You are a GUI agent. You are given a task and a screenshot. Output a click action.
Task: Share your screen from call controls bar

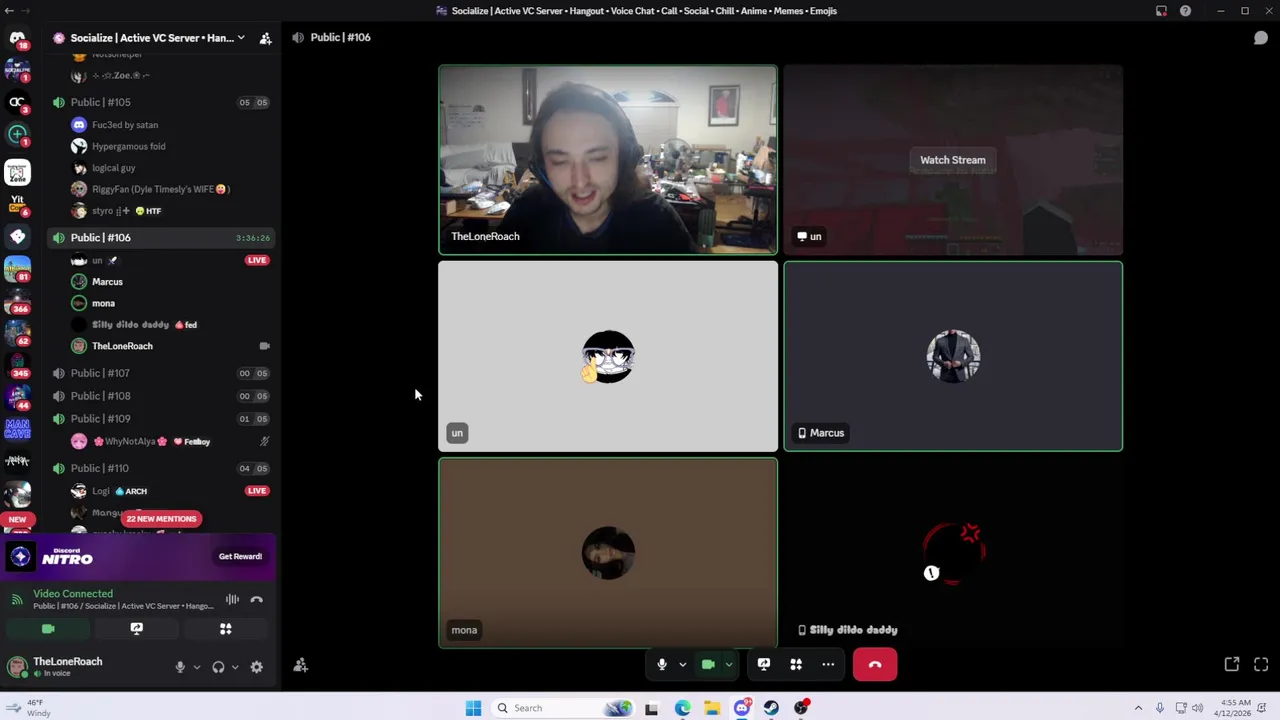[x=764, y=664]
